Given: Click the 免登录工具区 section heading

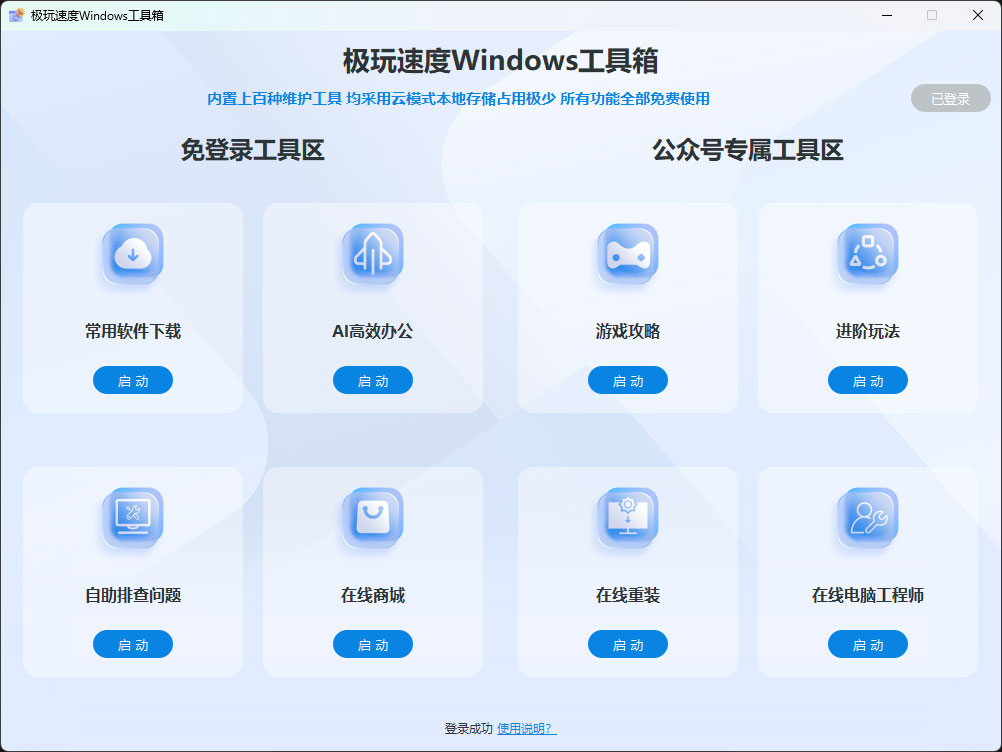Looking at the screenshot, I should tap(252, 150).
